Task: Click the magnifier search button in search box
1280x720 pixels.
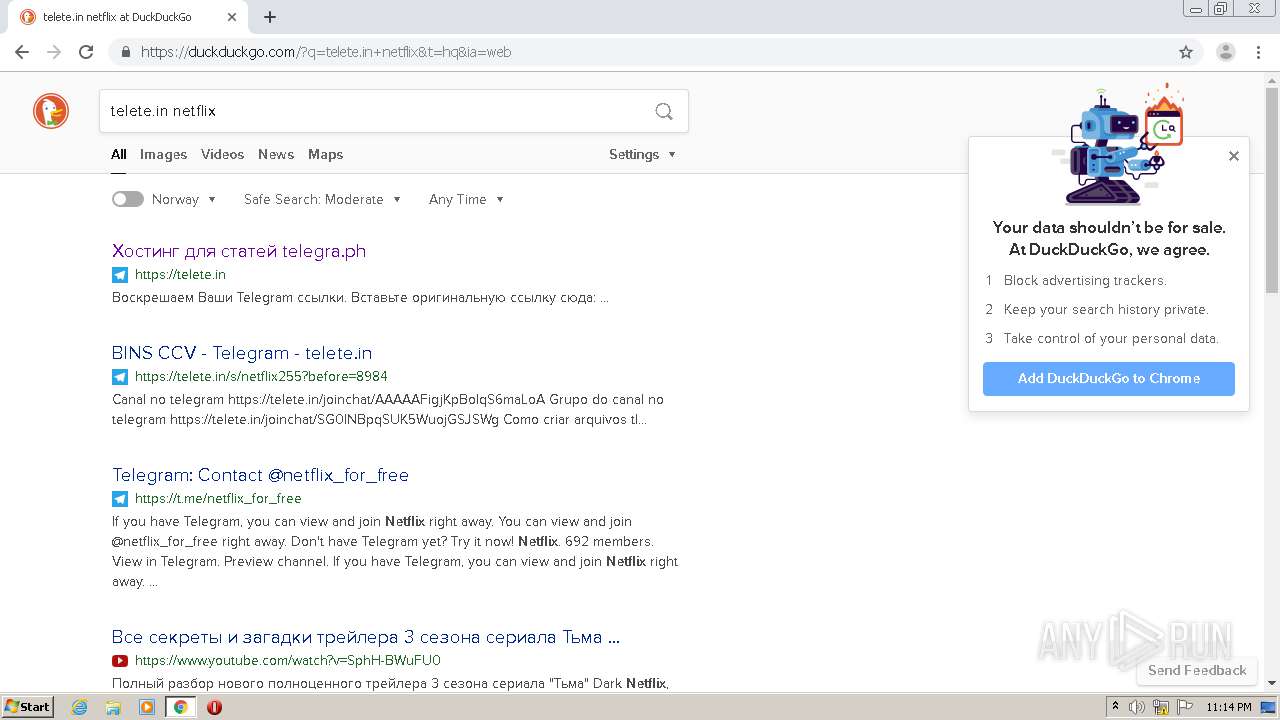Action: click(x=664, y=111)
